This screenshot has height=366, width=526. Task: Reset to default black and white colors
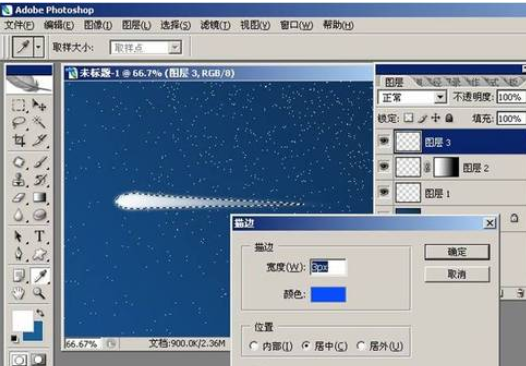(x=14, y=338)
